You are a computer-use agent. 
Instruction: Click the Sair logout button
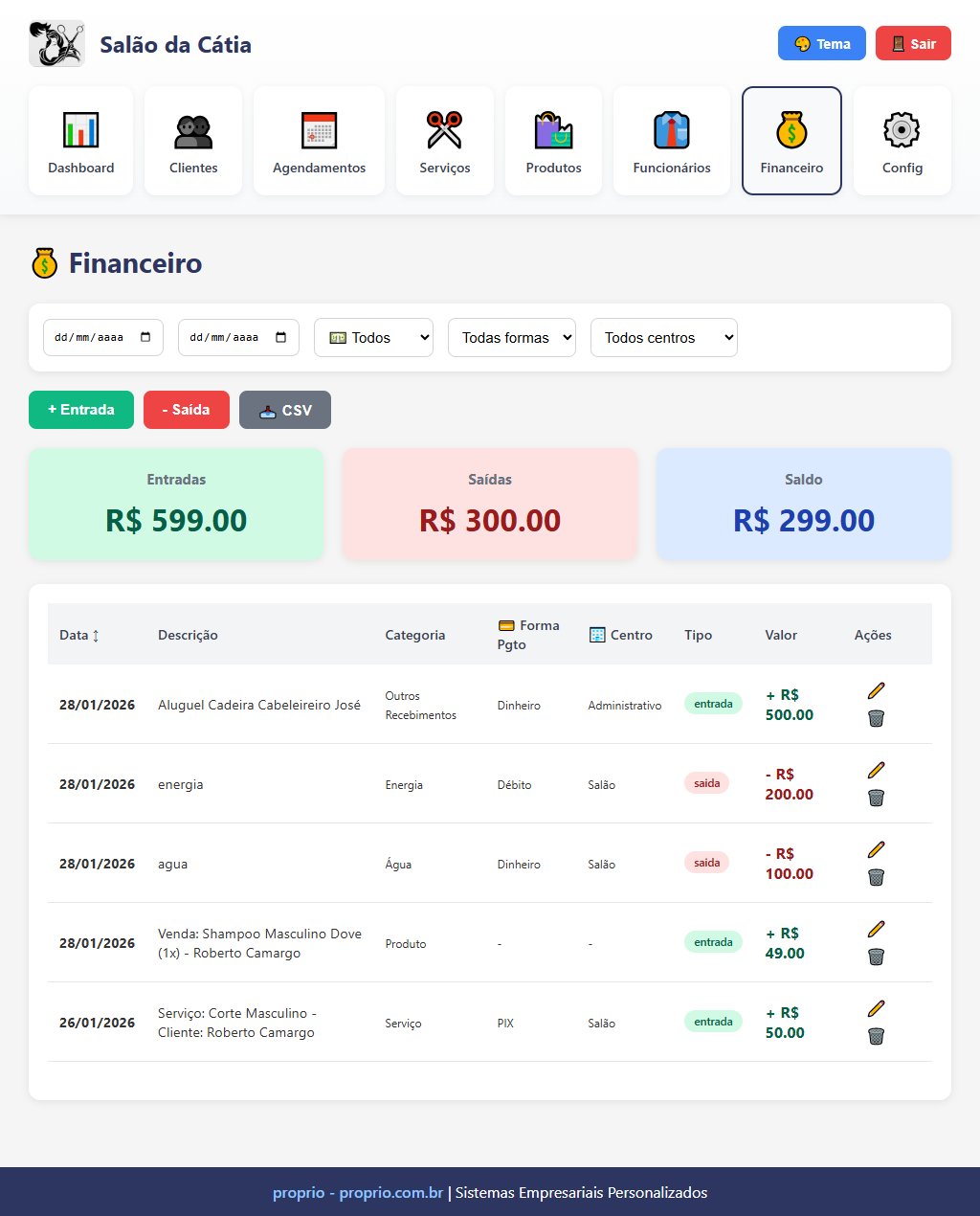(x=913, y=43)
